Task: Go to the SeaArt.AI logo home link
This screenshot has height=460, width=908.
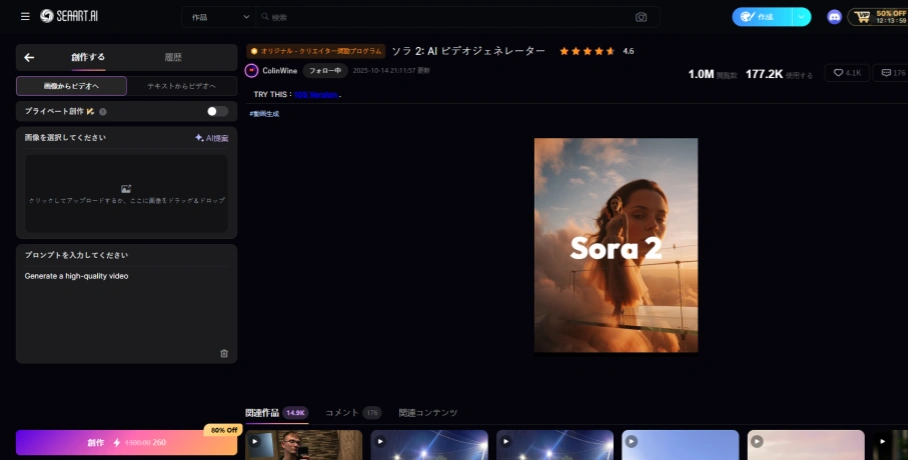Action: pyautogui.click(x=69, y=16)
